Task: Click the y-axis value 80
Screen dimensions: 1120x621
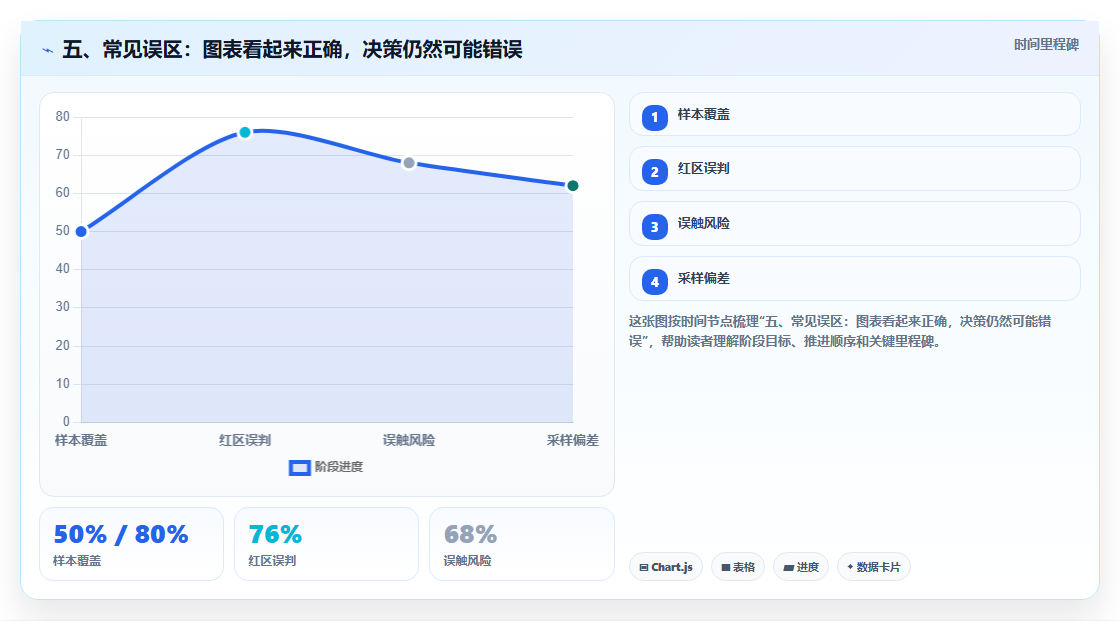Action: point(63,116)
